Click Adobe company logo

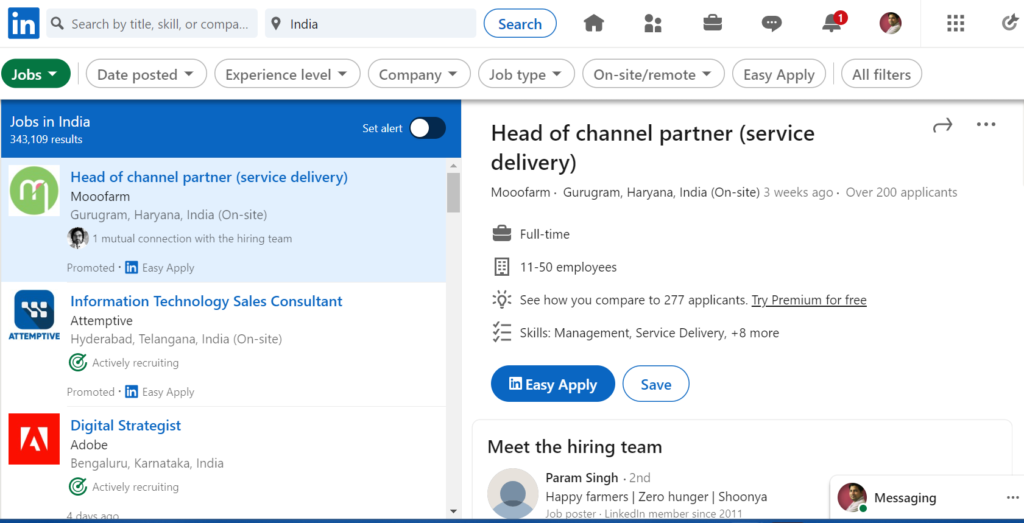click(x=34, y=439)
